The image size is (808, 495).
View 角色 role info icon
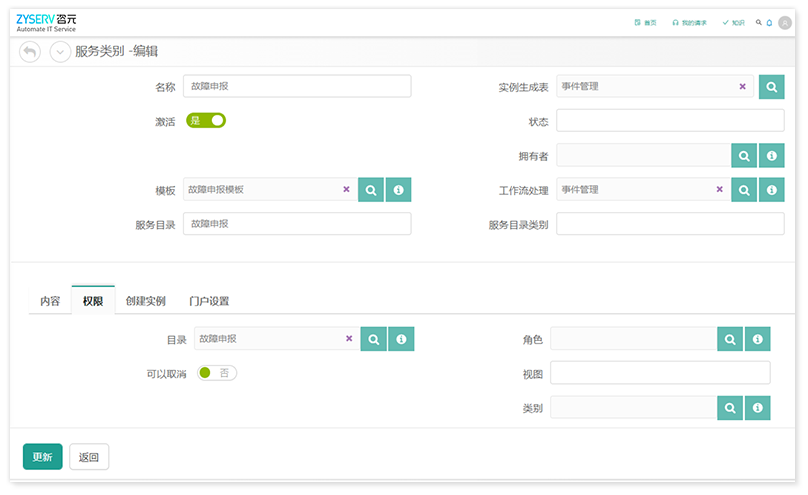pos(758,339)
